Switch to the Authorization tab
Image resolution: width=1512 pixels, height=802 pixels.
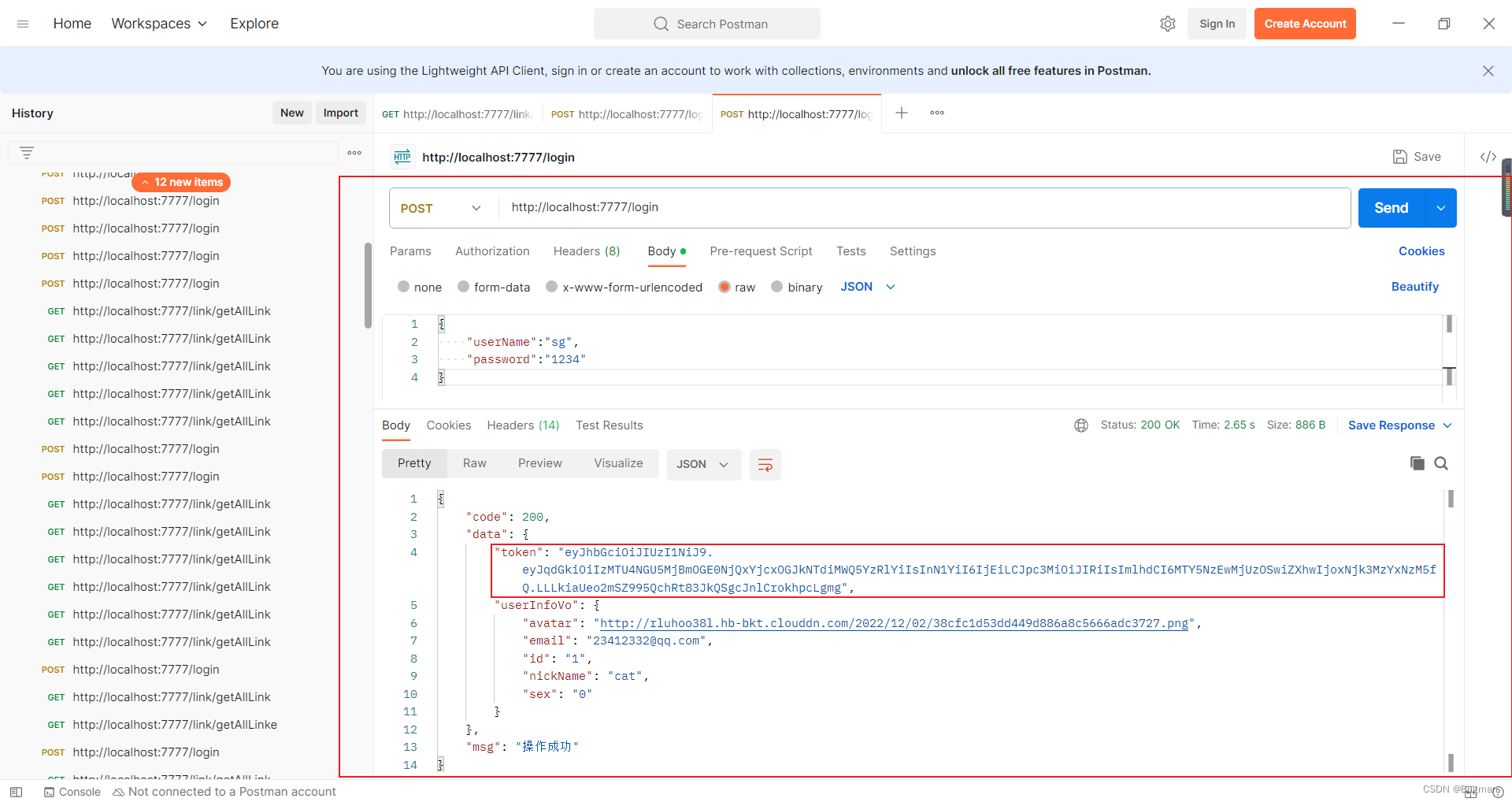click(x=492, y=251)
